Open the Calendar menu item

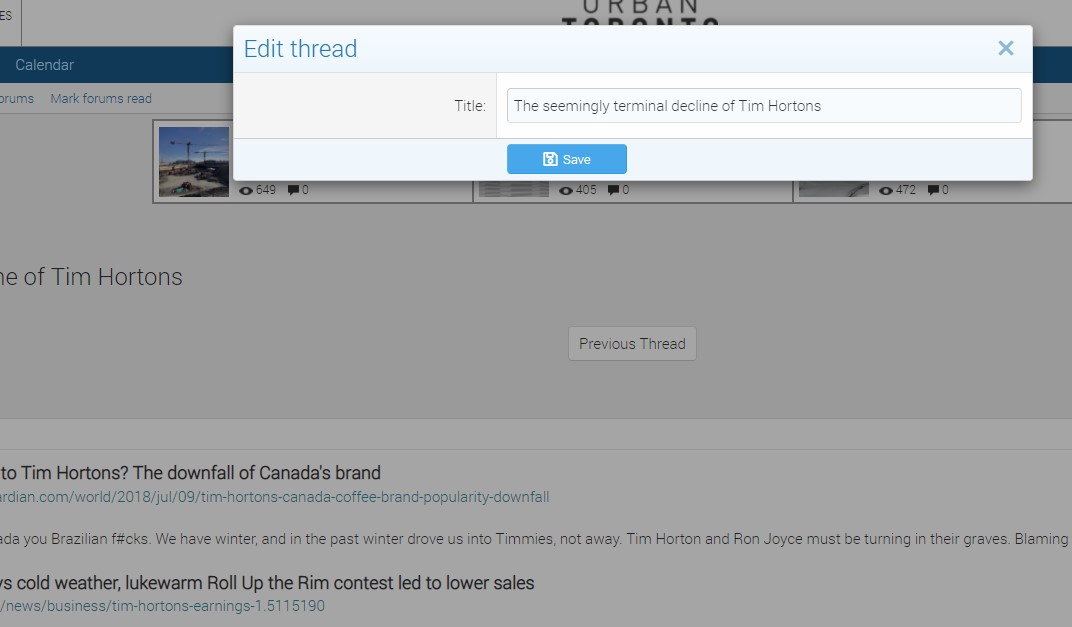44,65
